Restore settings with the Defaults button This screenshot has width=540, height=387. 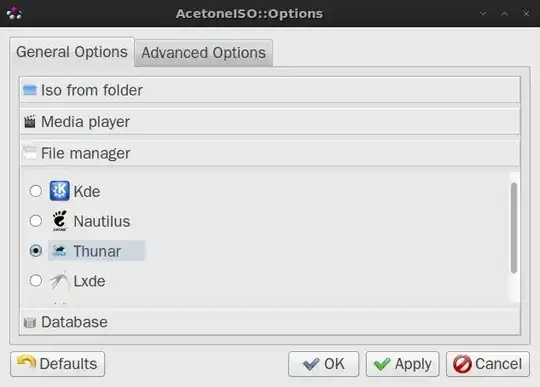[x=58, y=364]
